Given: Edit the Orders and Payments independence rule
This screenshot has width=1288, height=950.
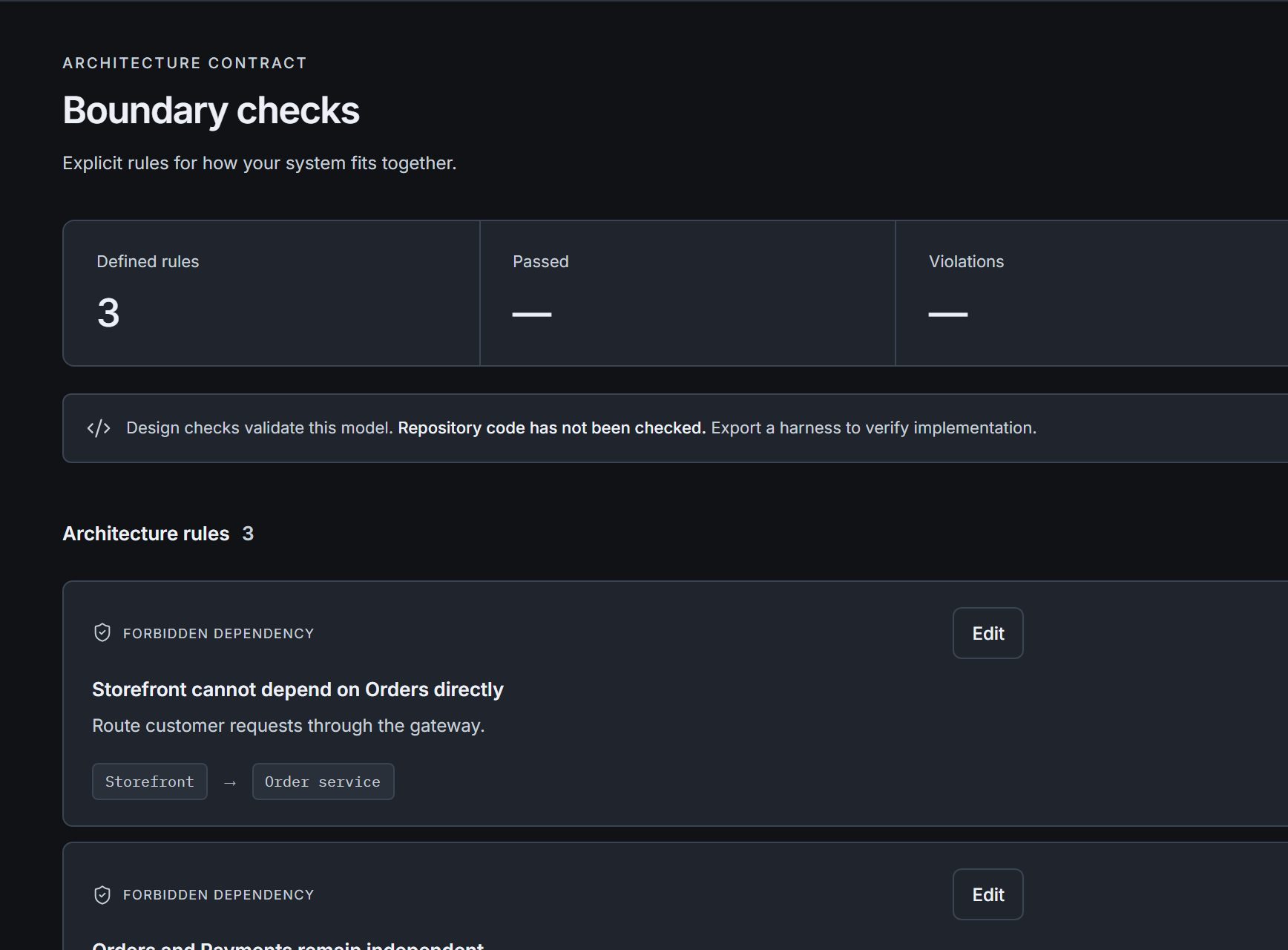Looking at the screenshot, I should [988, 894].
